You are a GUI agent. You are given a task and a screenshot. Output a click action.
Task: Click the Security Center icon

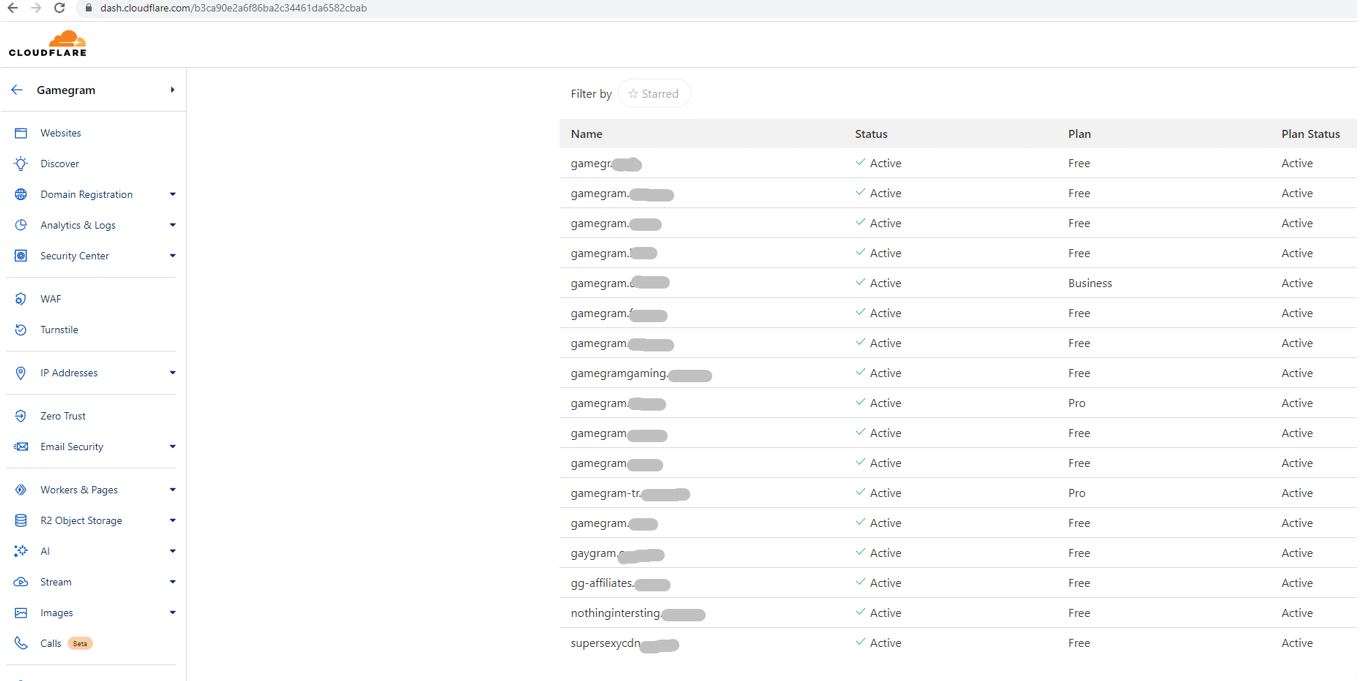tap(21, 256)
